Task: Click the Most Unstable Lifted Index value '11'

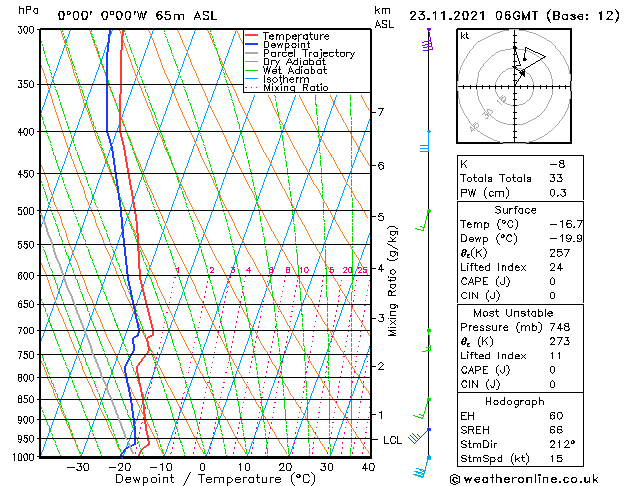Action: (x=556, y=356)
